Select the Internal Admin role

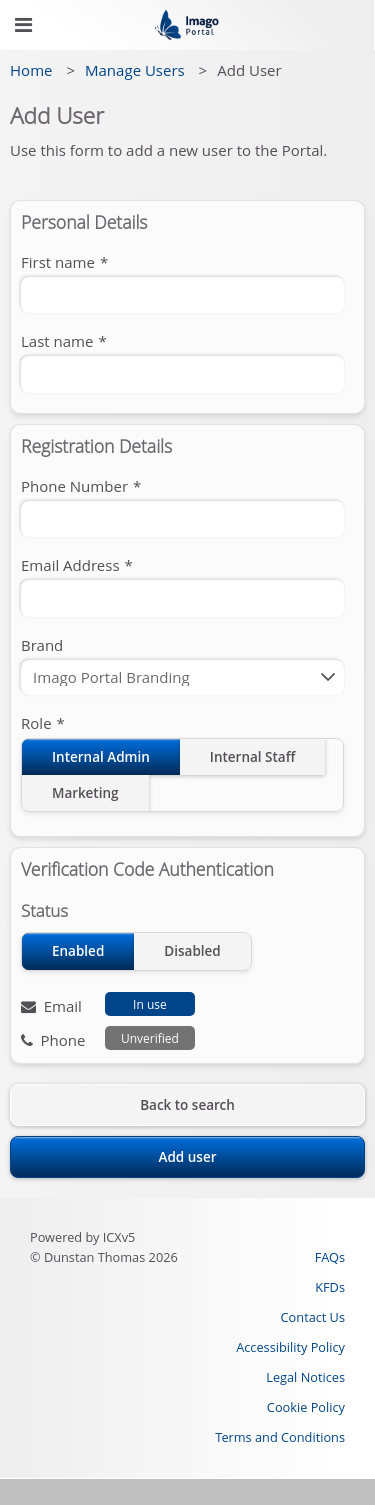(101, 757)
